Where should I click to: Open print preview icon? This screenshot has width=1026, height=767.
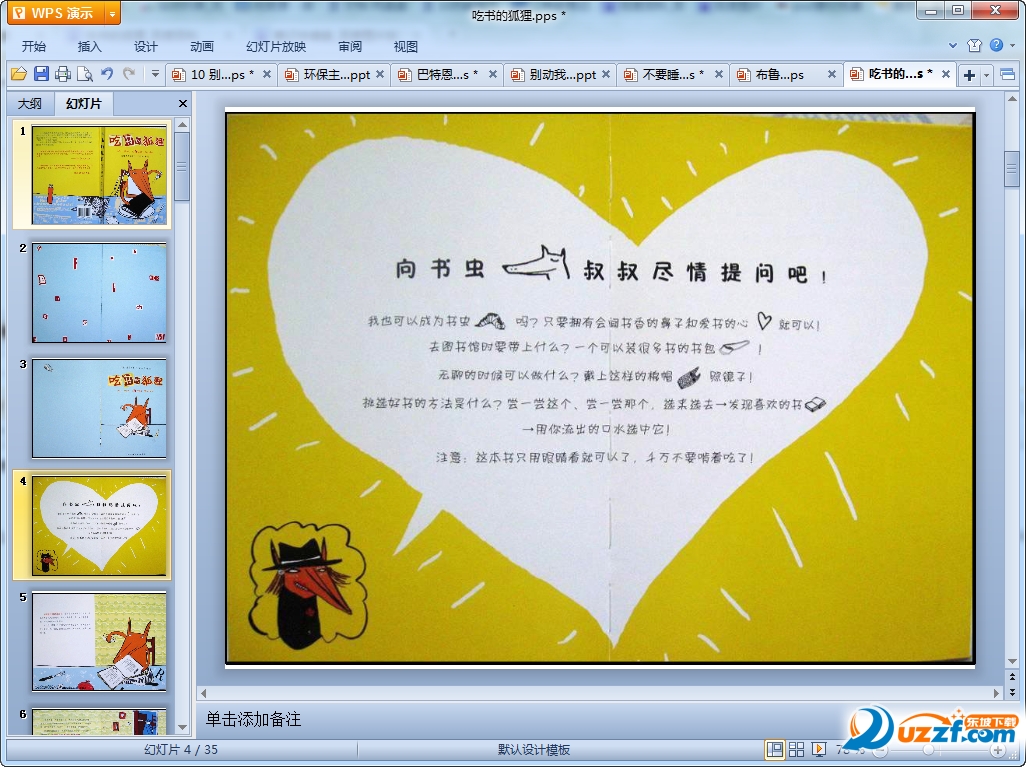point(84,74)
